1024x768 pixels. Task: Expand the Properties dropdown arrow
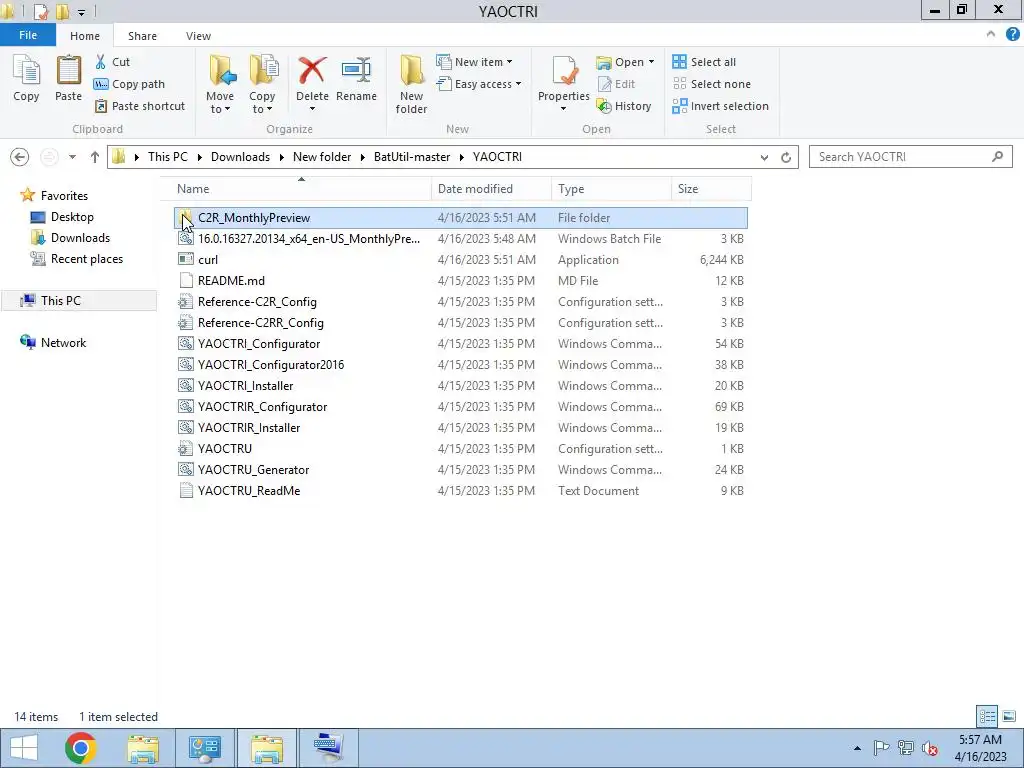point(564,108)
